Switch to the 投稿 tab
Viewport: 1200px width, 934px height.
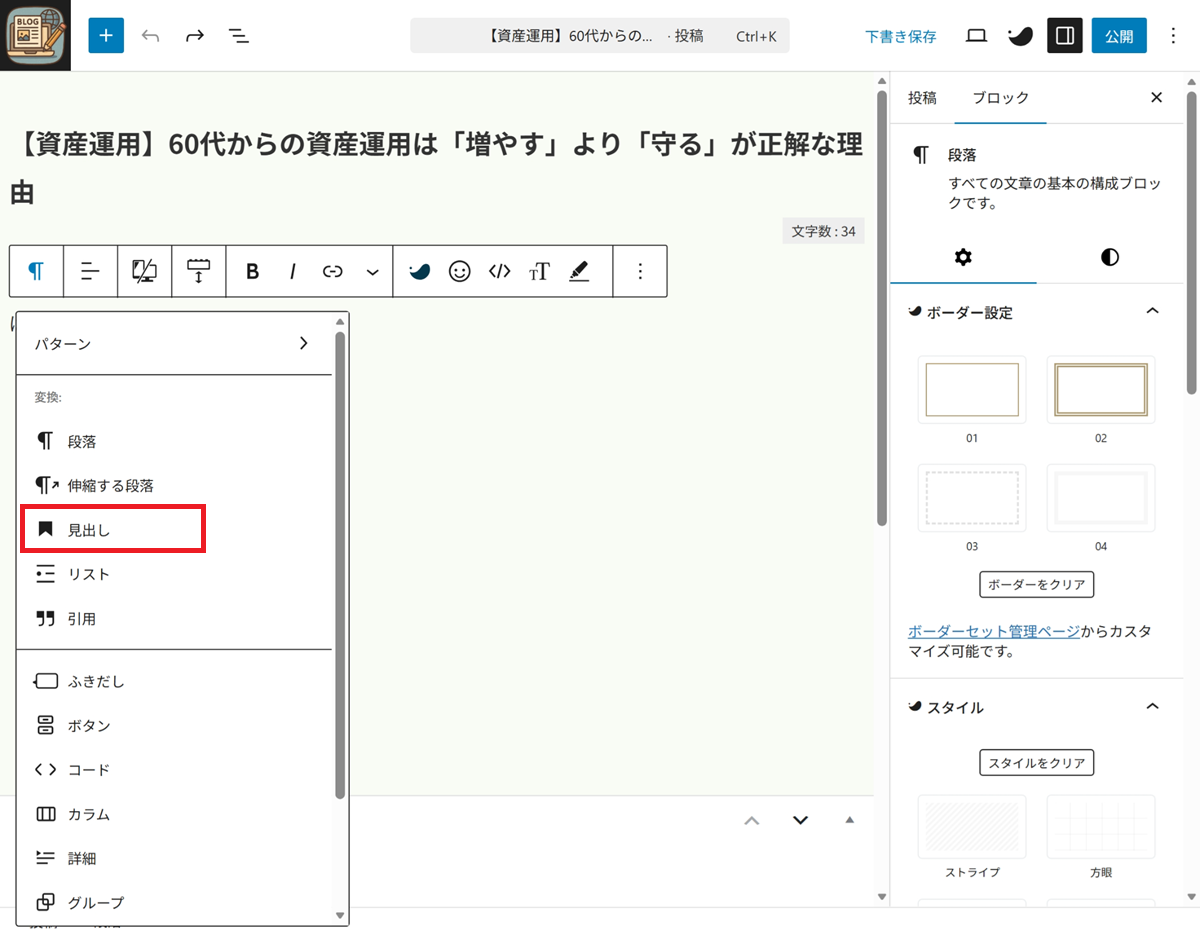(922, 98)
